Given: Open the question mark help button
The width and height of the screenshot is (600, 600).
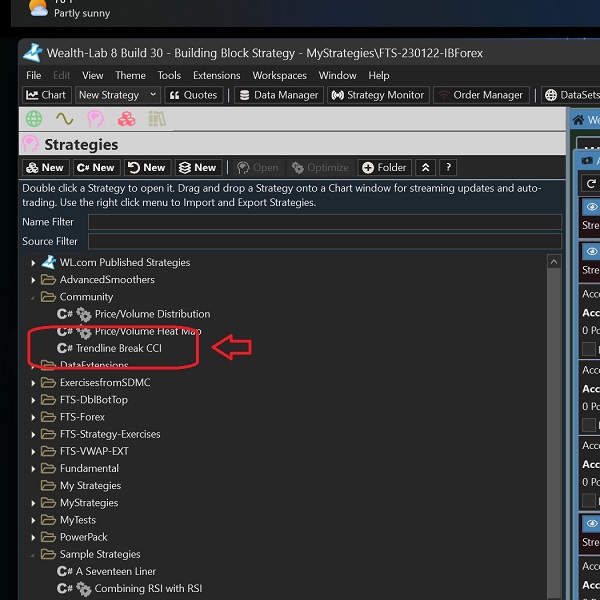Looking at the screenshot, I should [x=448, y=168].
